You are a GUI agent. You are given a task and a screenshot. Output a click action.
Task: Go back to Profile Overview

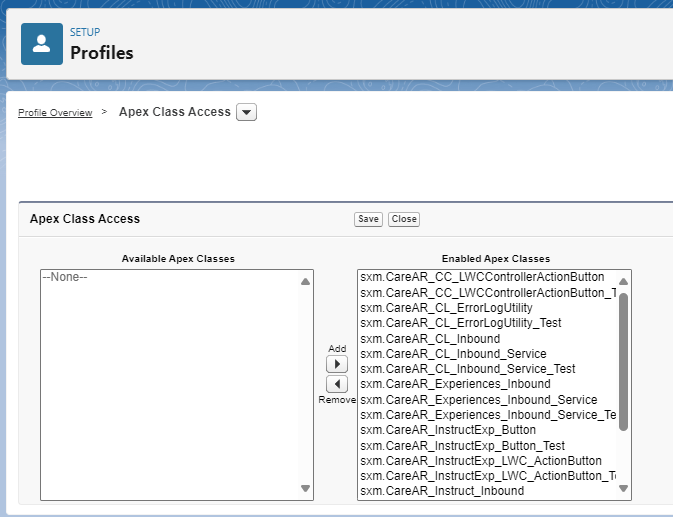coord(55,113)
